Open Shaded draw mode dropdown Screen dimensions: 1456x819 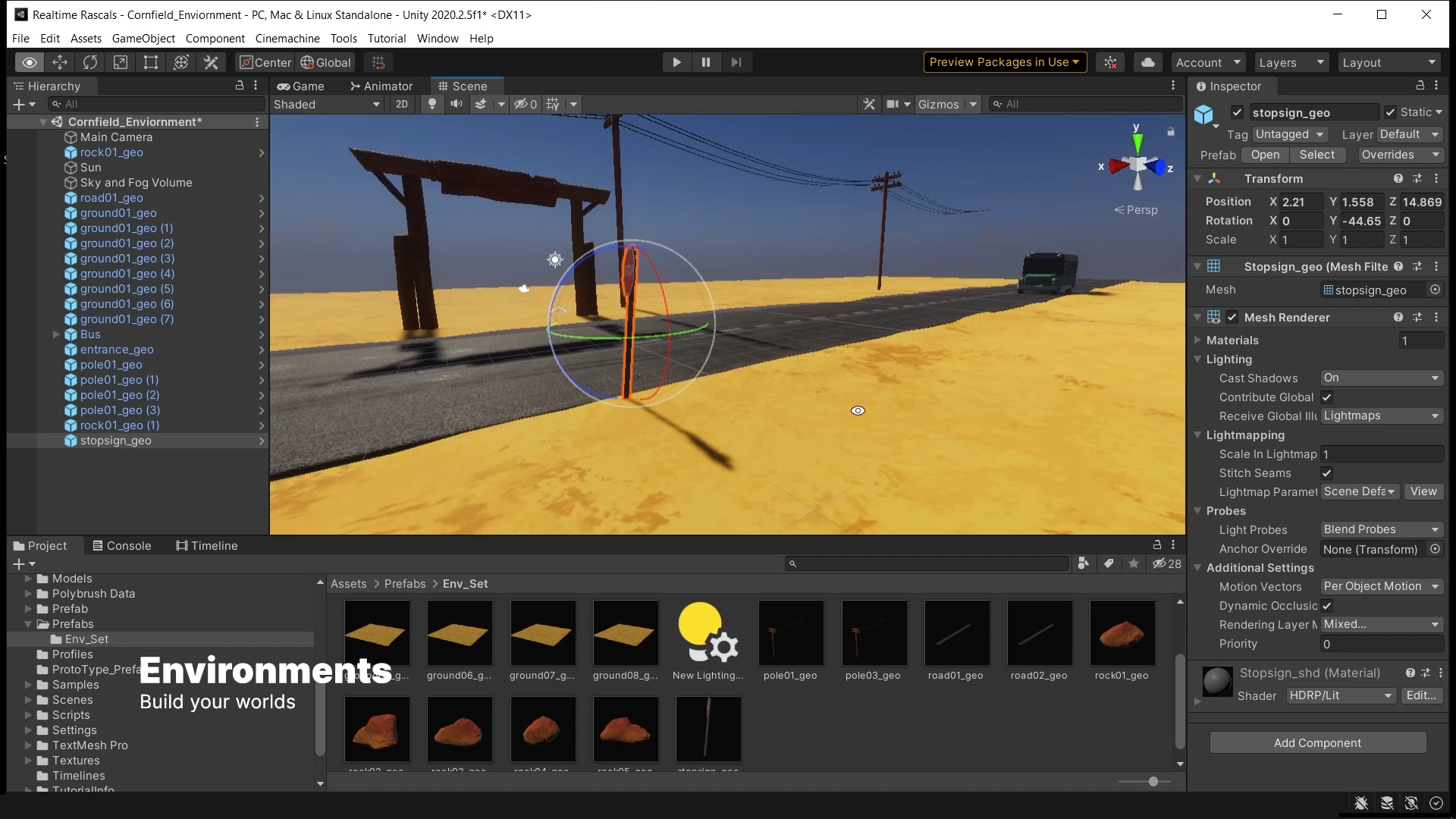pos(327,104)
